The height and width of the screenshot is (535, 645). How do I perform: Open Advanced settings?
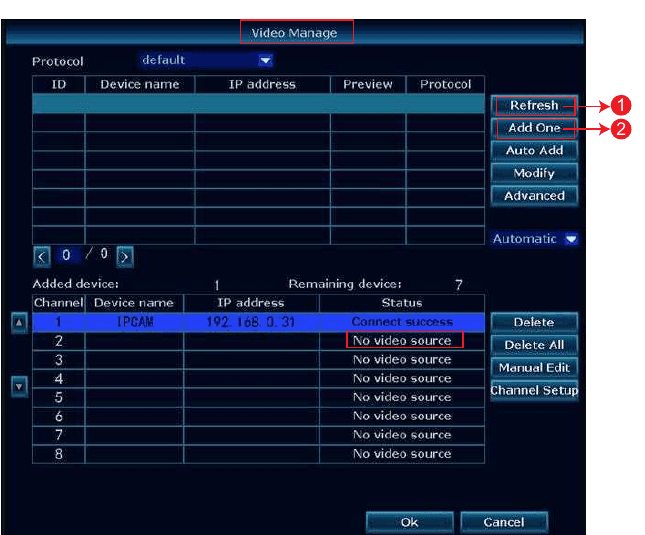click(x=534, y=196)
